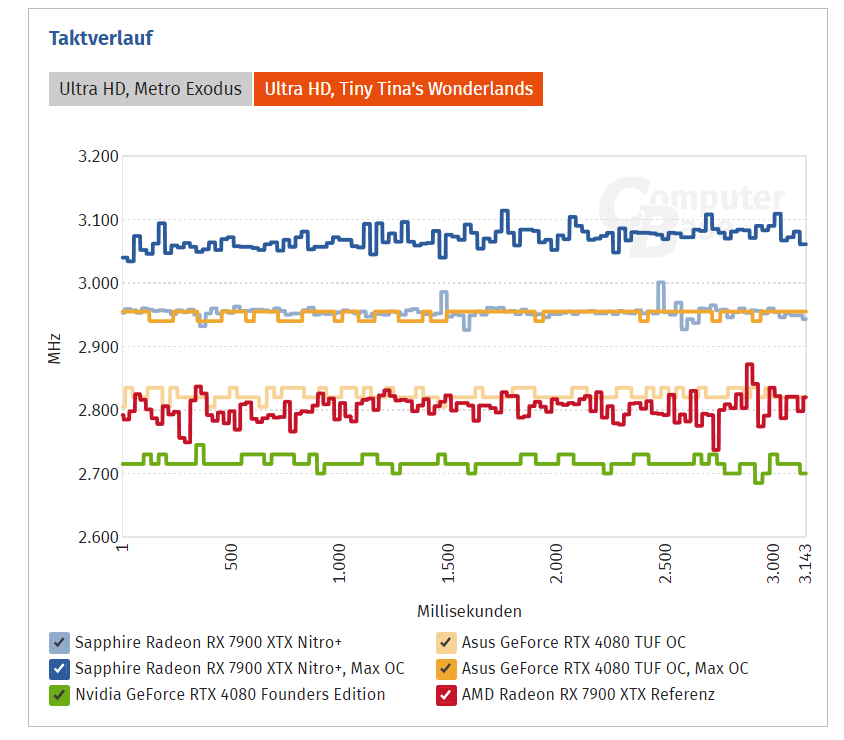Click the ComputerBase watermark logo
The image size is (844, 740).
point(691,208)
